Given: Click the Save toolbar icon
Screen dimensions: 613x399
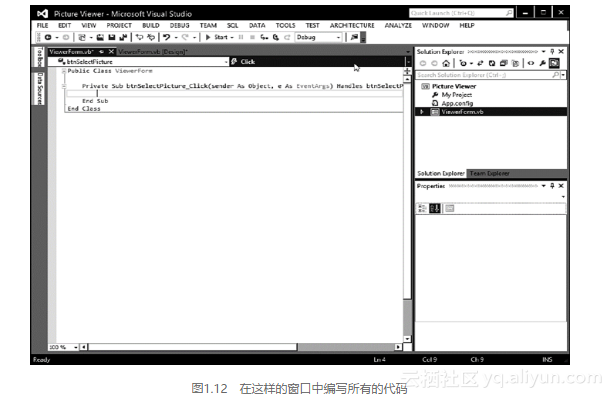Looking at the screenshot, I should (x=112, y=37).
